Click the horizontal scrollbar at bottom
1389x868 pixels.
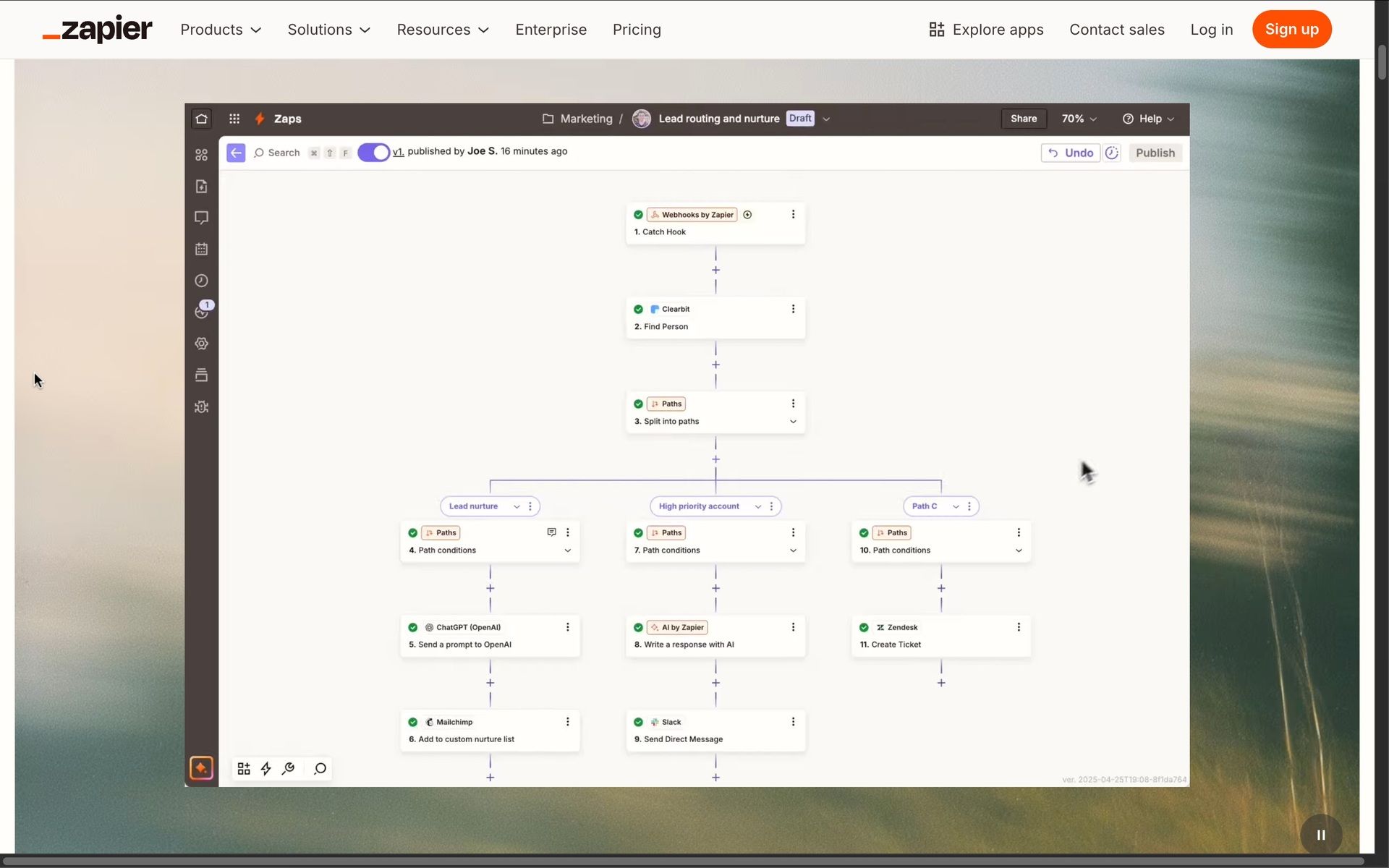tap(684, 861)
